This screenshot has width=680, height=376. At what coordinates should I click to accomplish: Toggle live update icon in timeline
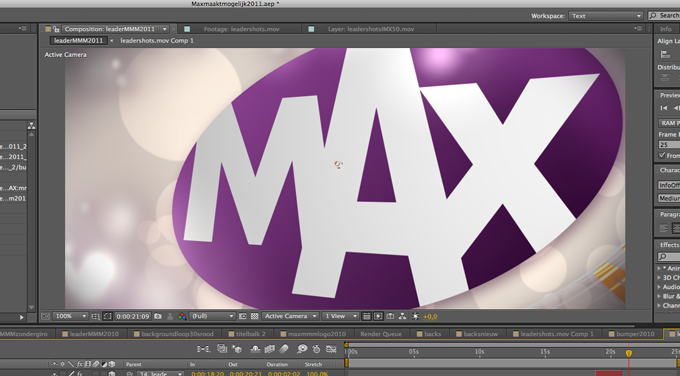click(x=222, y=349)
